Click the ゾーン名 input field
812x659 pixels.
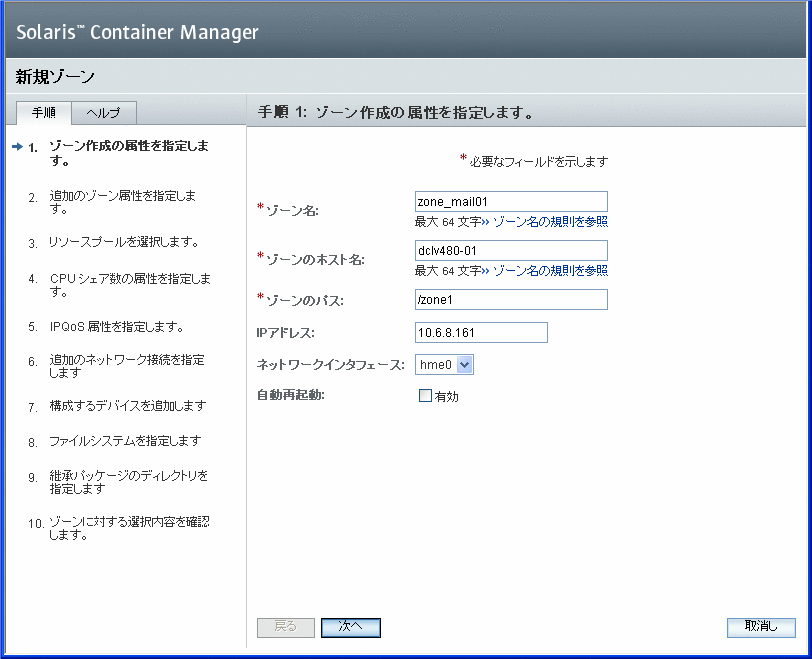click(511, 201)
